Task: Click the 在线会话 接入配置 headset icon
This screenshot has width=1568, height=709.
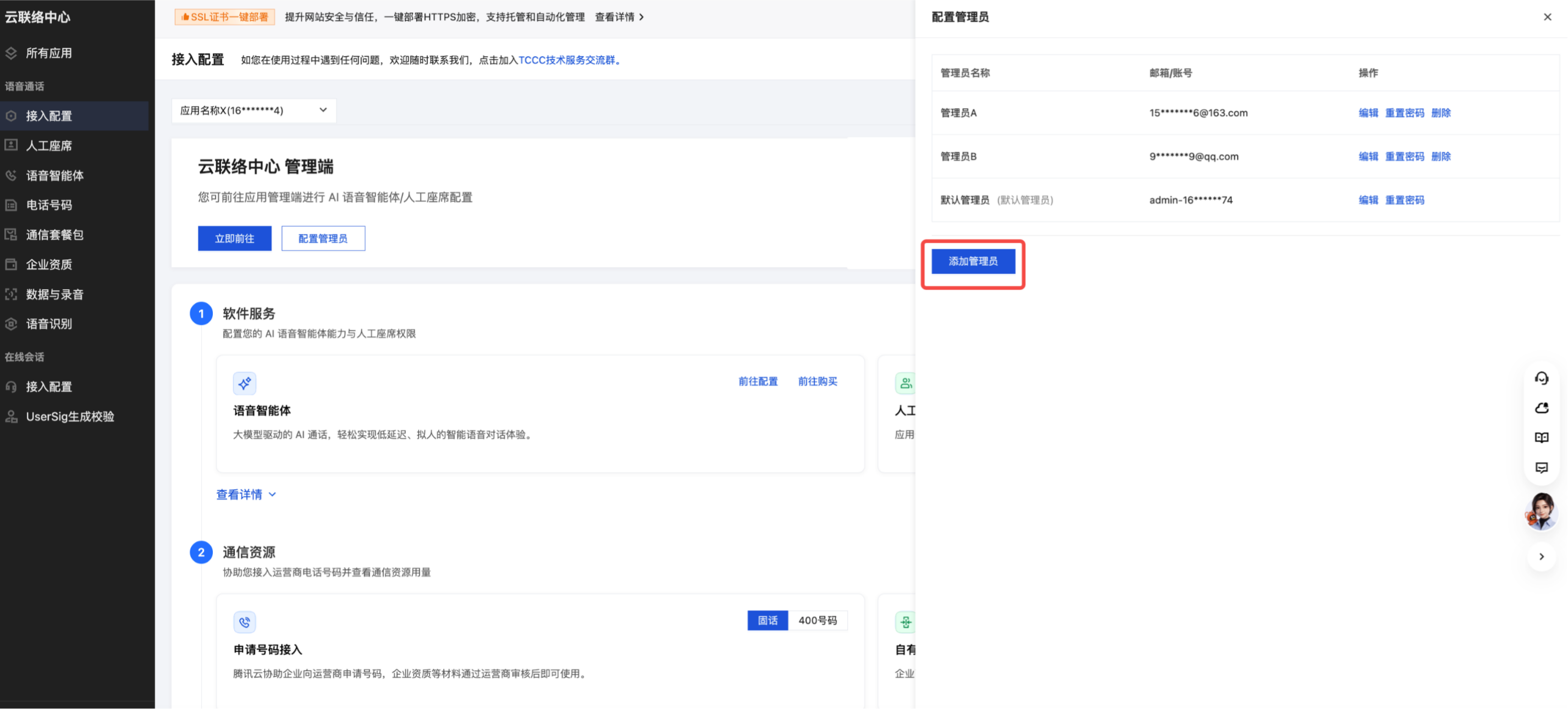Action: (11, 386)
